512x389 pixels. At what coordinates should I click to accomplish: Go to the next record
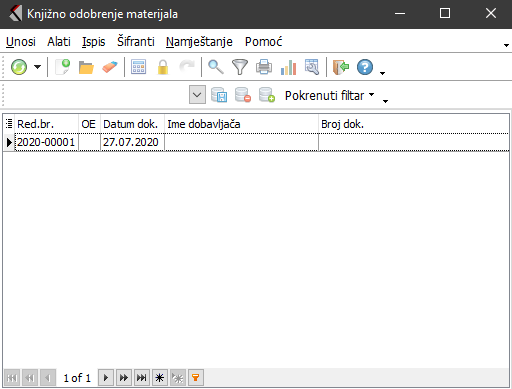click(106, 378)
